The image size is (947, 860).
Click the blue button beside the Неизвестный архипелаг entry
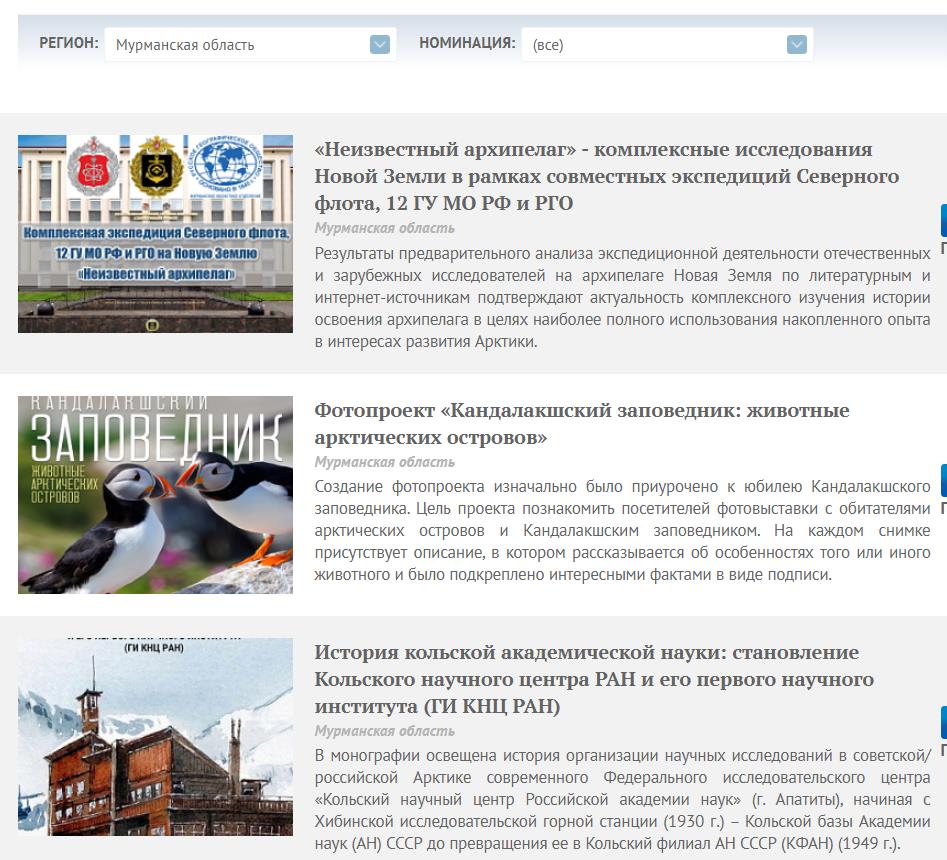943,220
